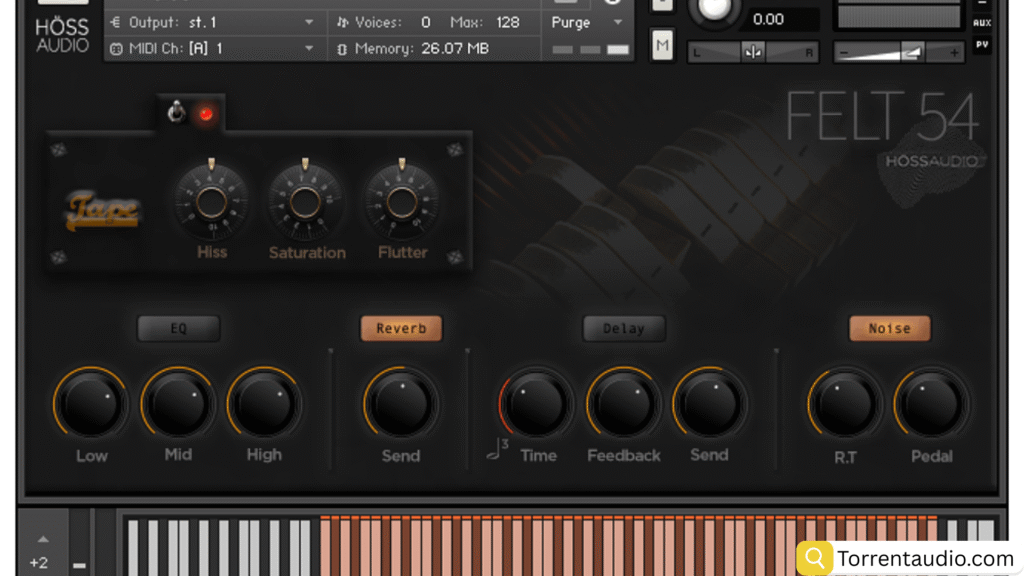The image size is (1024, 576).
Task: Disable the Reverb effect
Action: 401,328
